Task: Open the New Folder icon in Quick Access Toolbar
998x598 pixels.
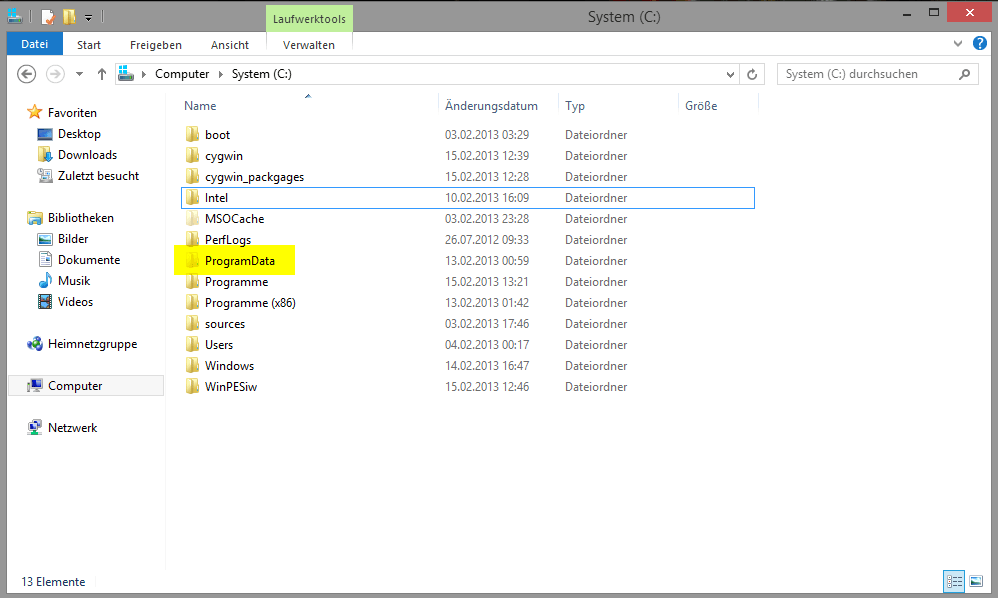Action: coord(68,16)
